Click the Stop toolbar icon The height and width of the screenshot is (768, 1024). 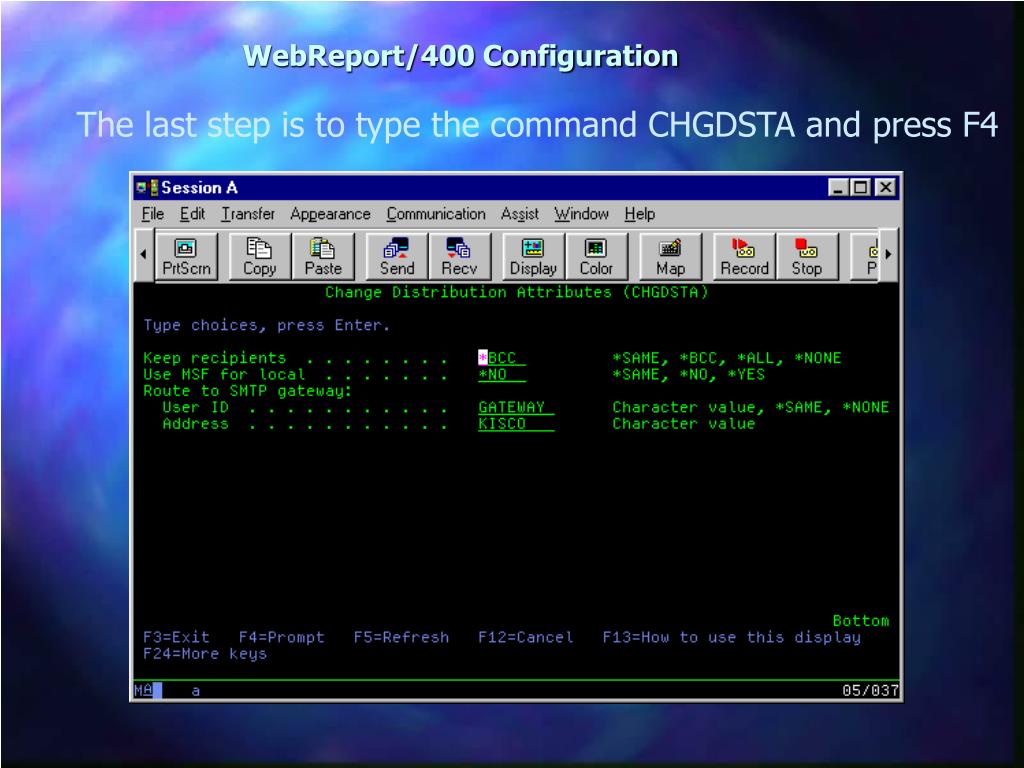tap(807, 257)
